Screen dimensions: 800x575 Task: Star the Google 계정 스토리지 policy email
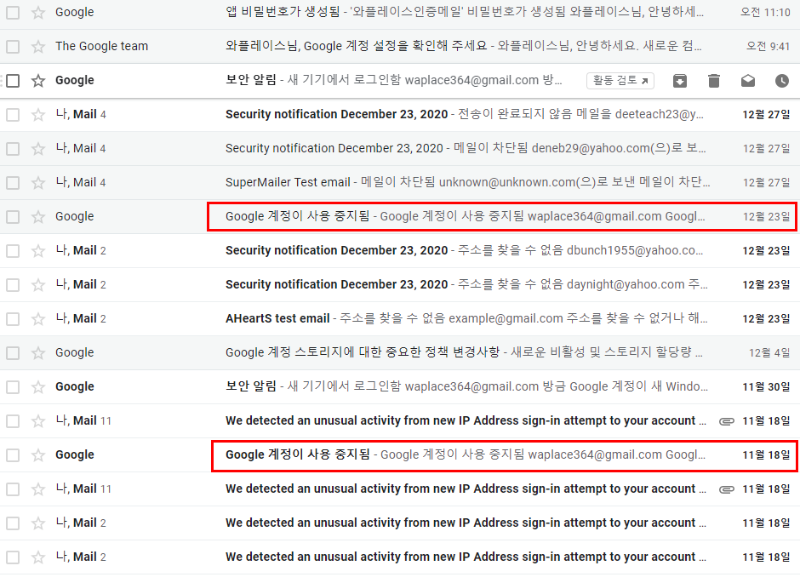click(39, 353)
